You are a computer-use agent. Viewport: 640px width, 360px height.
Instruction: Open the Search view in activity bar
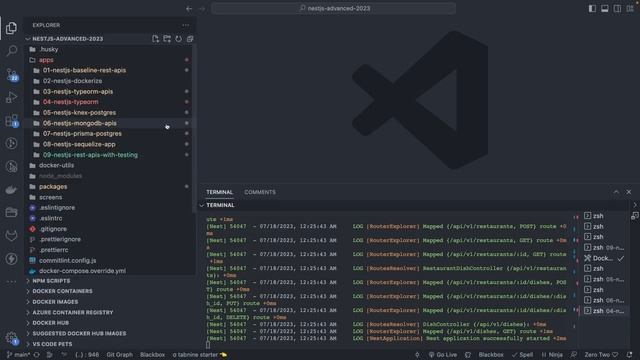point(11,51)
